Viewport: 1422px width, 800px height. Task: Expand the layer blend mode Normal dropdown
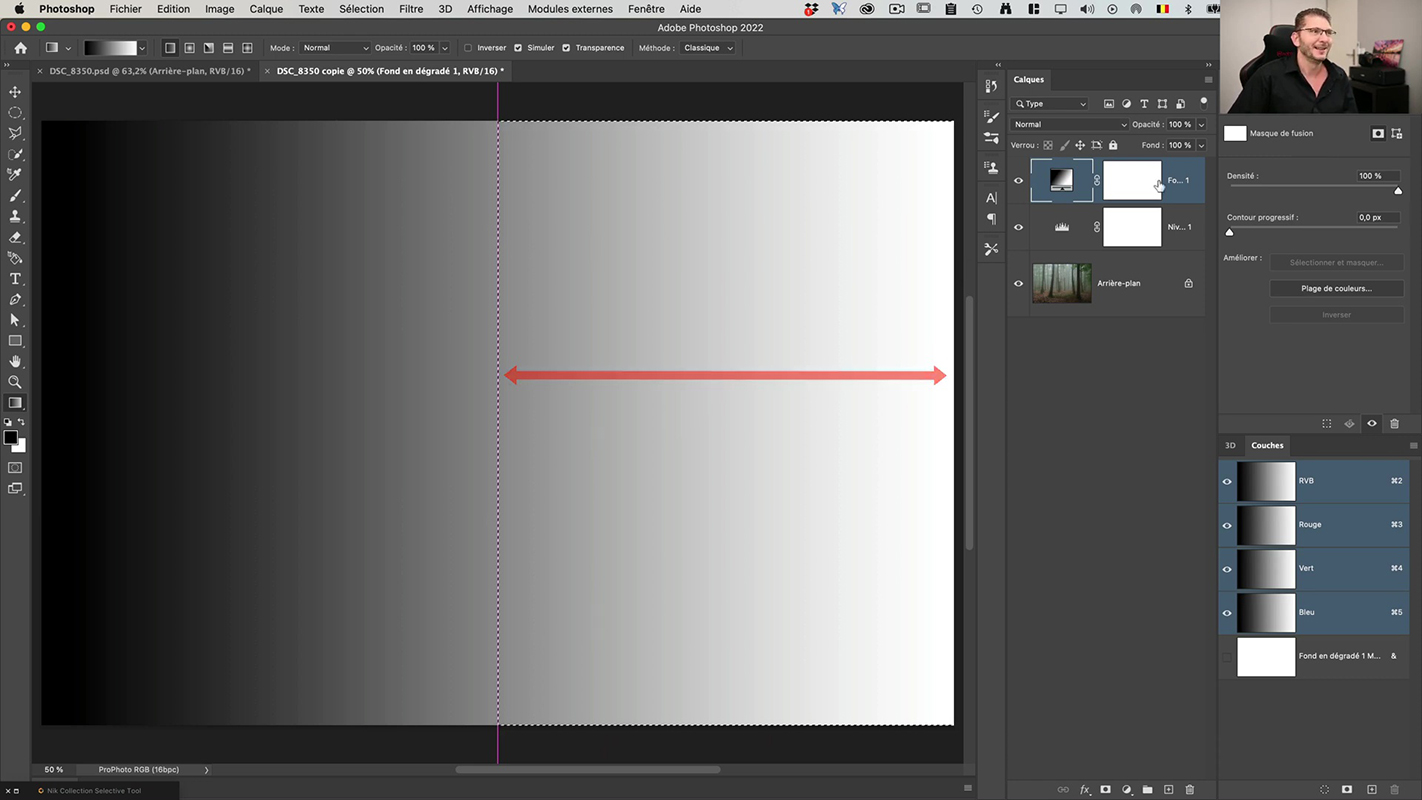click(x=1068, y=125)
